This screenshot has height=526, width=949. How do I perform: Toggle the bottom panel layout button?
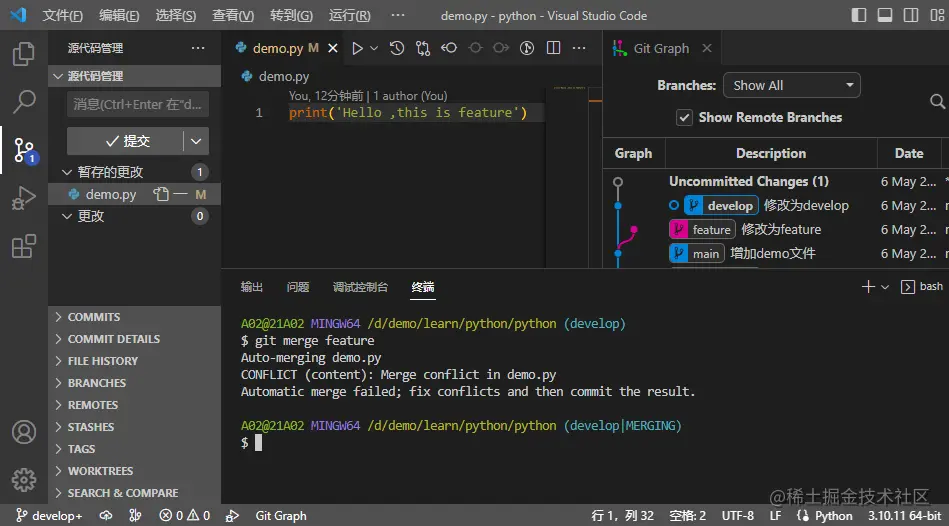pyautogui.click(x=884, y=16)
